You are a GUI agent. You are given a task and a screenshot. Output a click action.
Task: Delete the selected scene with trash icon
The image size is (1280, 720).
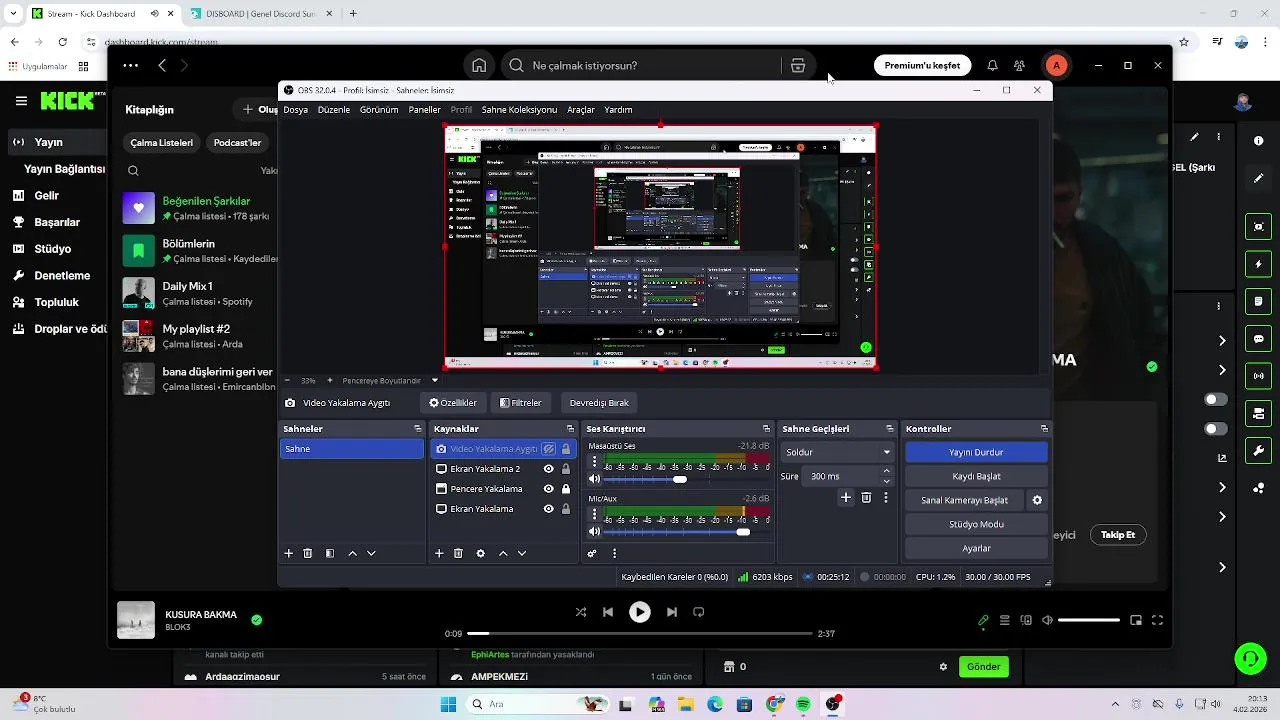coord(308,553)
